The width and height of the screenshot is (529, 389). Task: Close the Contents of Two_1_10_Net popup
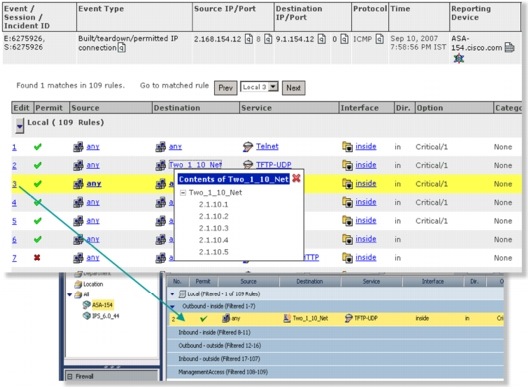pos(296,178)
